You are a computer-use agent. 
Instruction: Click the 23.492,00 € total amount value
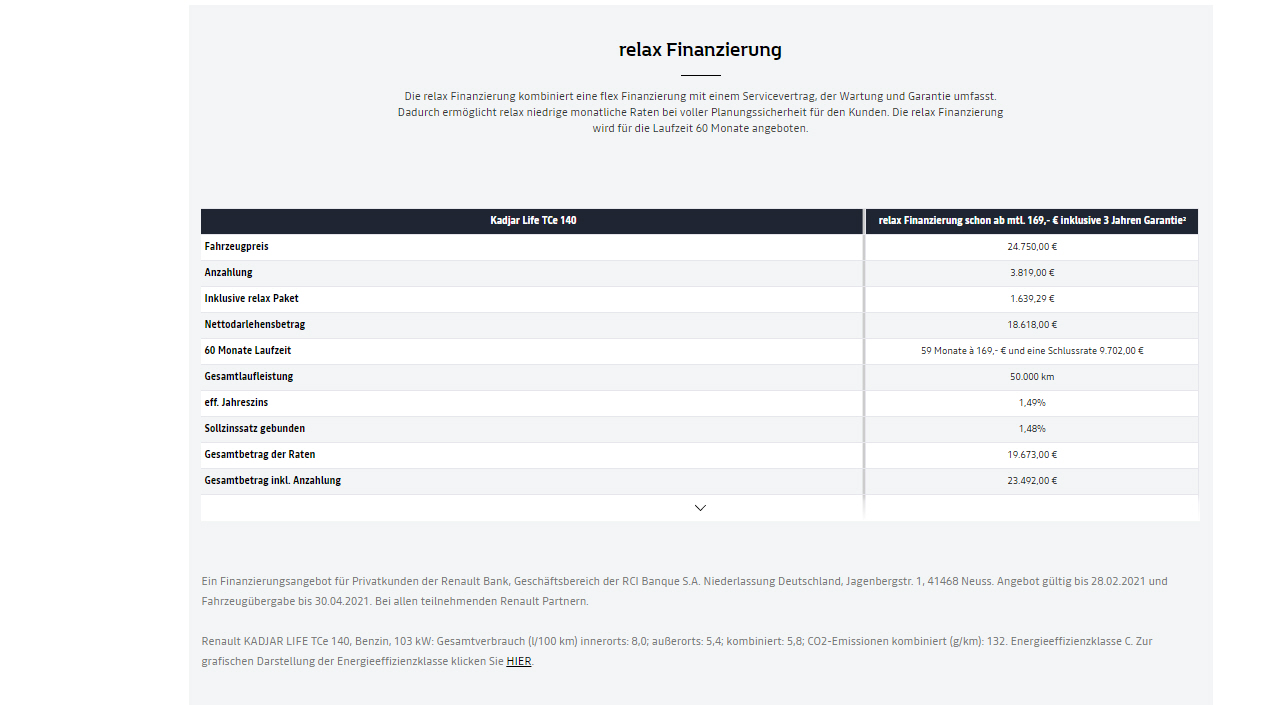[x=1032, y=481]
